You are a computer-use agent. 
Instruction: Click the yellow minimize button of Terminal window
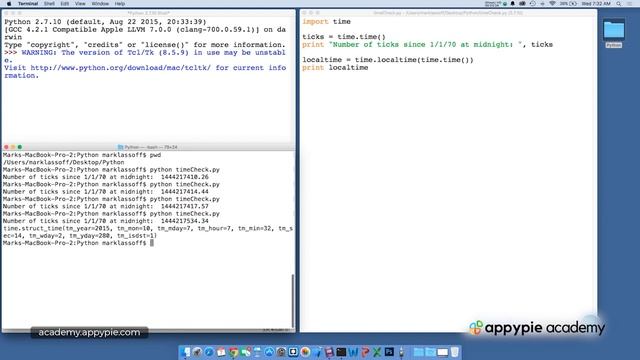(13, 147)
